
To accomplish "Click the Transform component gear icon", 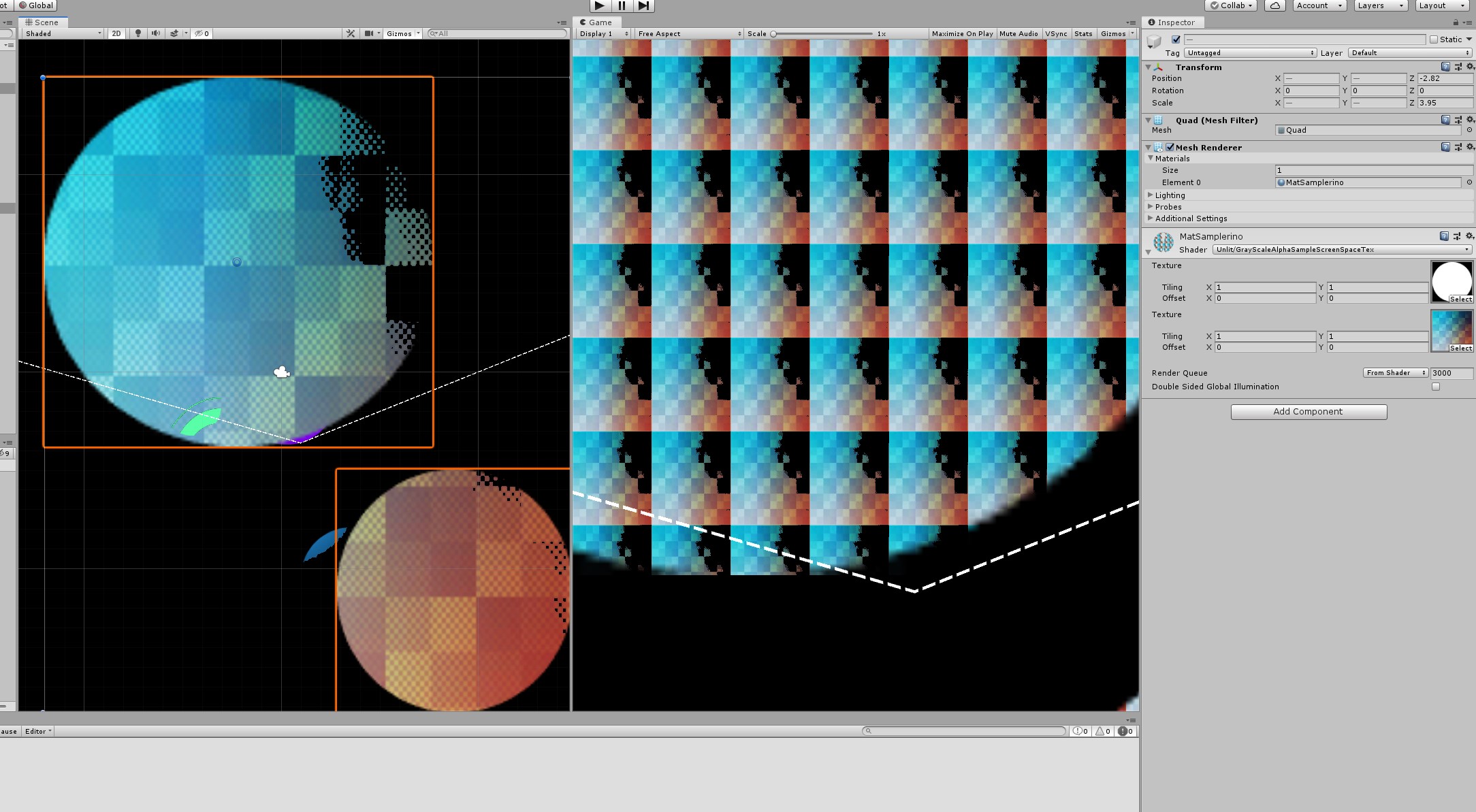I will (x=1469, y=67).
